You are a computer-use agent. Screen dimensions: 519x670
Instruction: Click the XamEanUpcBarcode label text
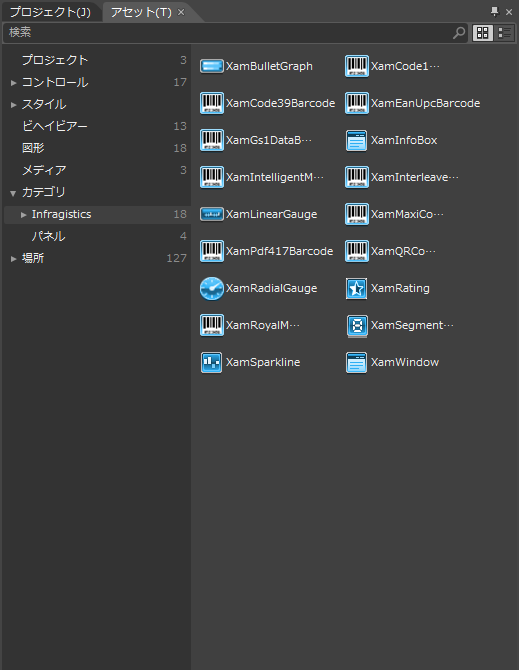tap(425, 103)
